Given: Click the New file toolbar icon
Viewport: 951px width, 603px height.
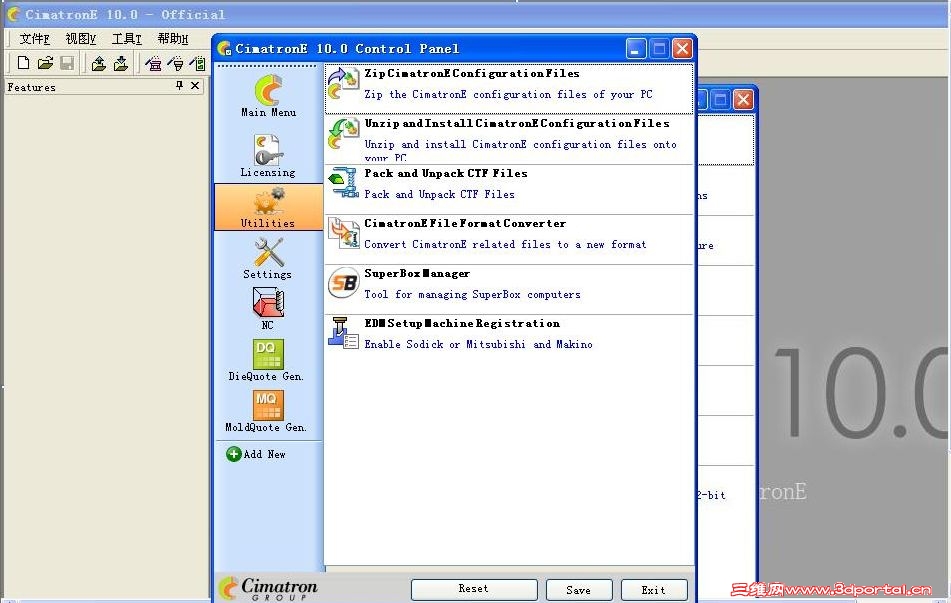Looking at the screenshot, I should pyautogui.click(x=23, y=63).
